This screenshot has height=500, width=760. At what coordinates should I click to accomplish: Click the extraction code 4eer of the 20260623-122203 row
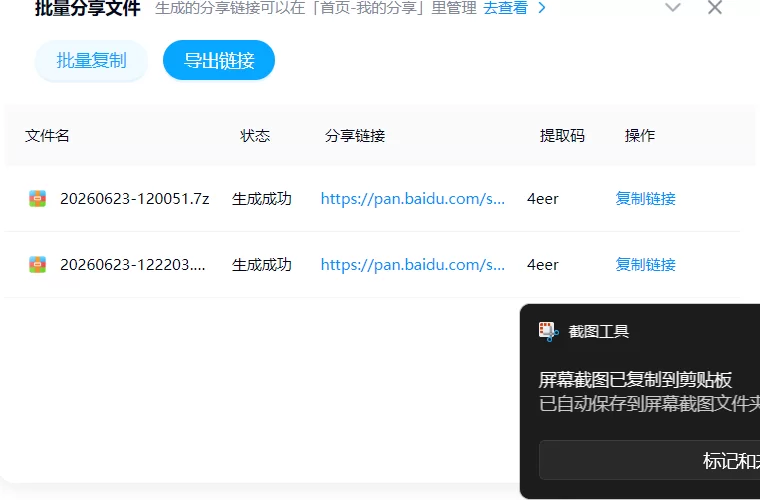tap(543, 265)
